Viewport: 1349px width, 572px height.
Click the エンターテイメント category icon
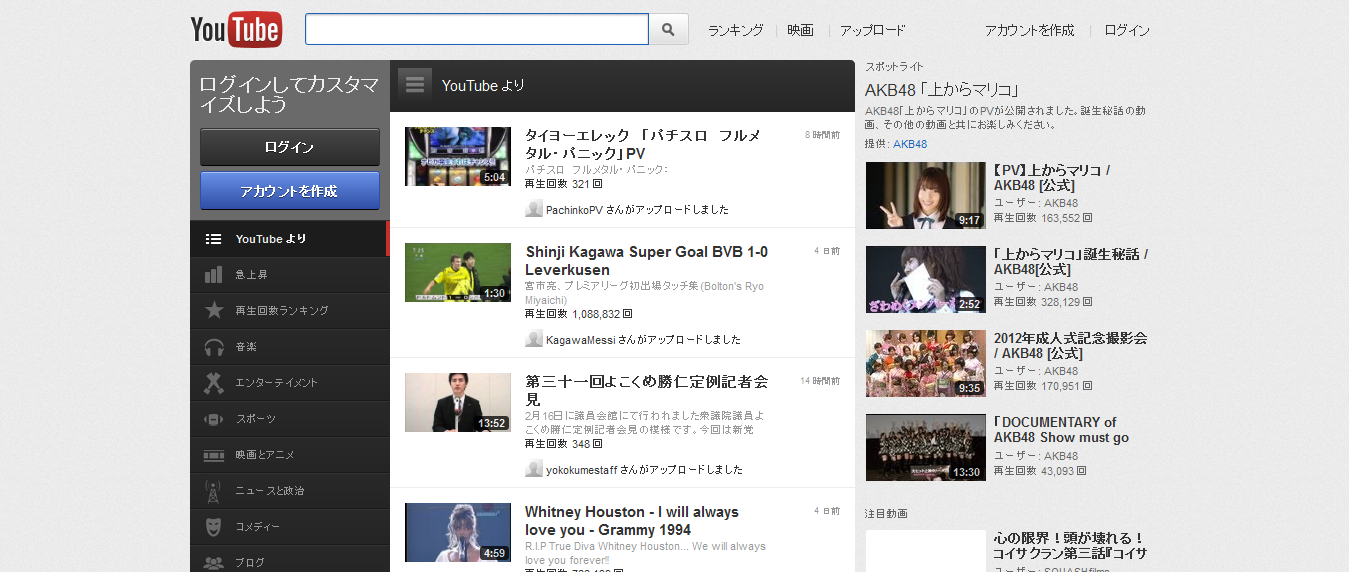pos(213,382)
